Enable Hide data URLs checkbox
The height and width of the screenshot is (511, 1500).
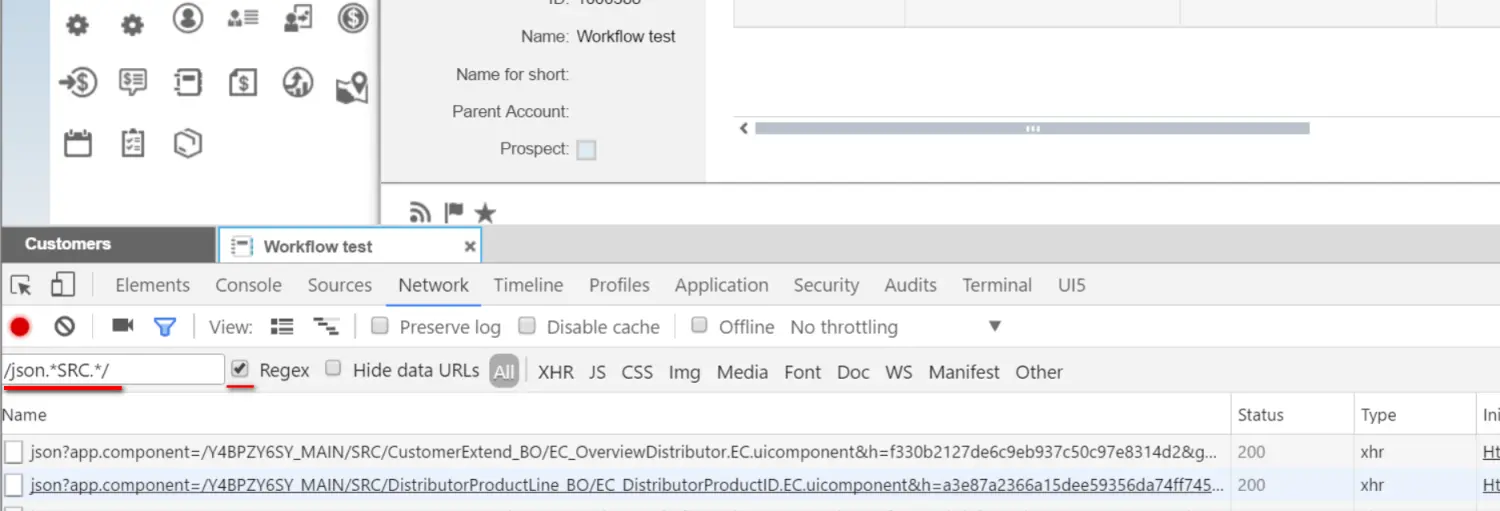click(334, 369)
